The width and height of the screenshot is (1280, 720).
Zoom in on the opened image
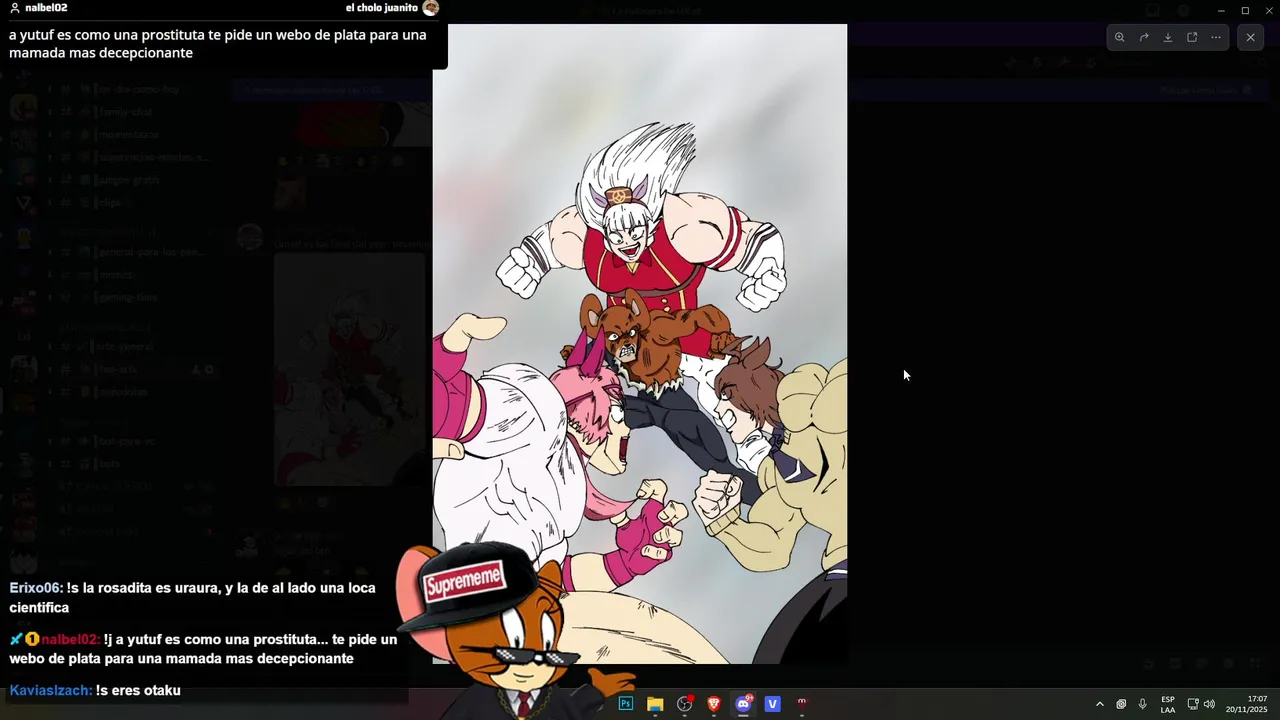click(1119, 37)
